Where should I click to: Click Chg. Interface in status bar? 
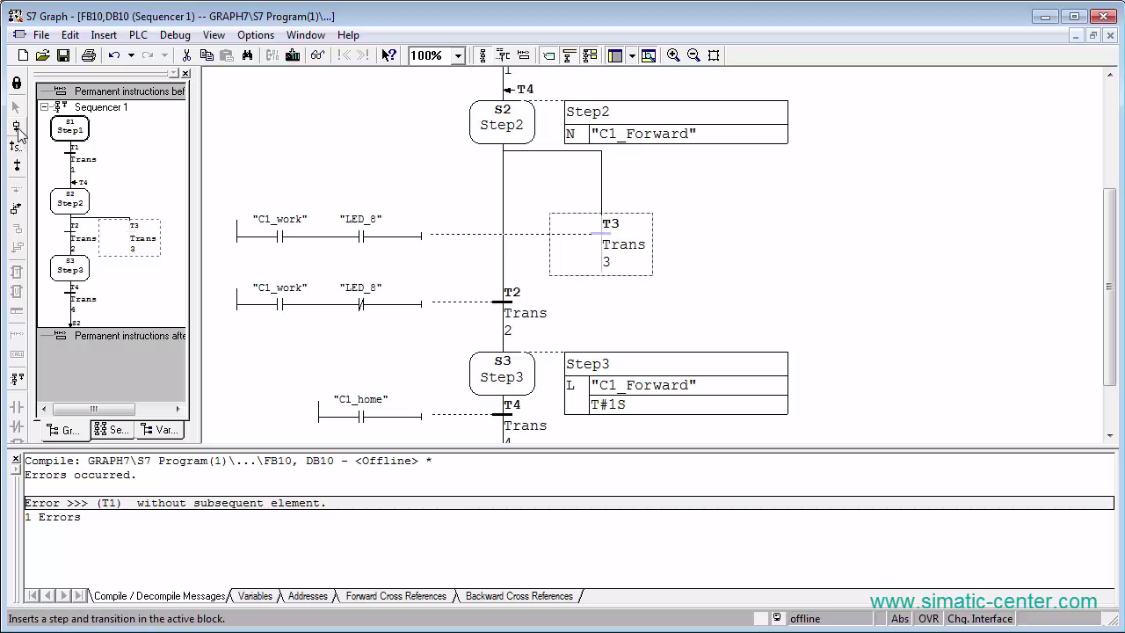click(x=979, y=619)
